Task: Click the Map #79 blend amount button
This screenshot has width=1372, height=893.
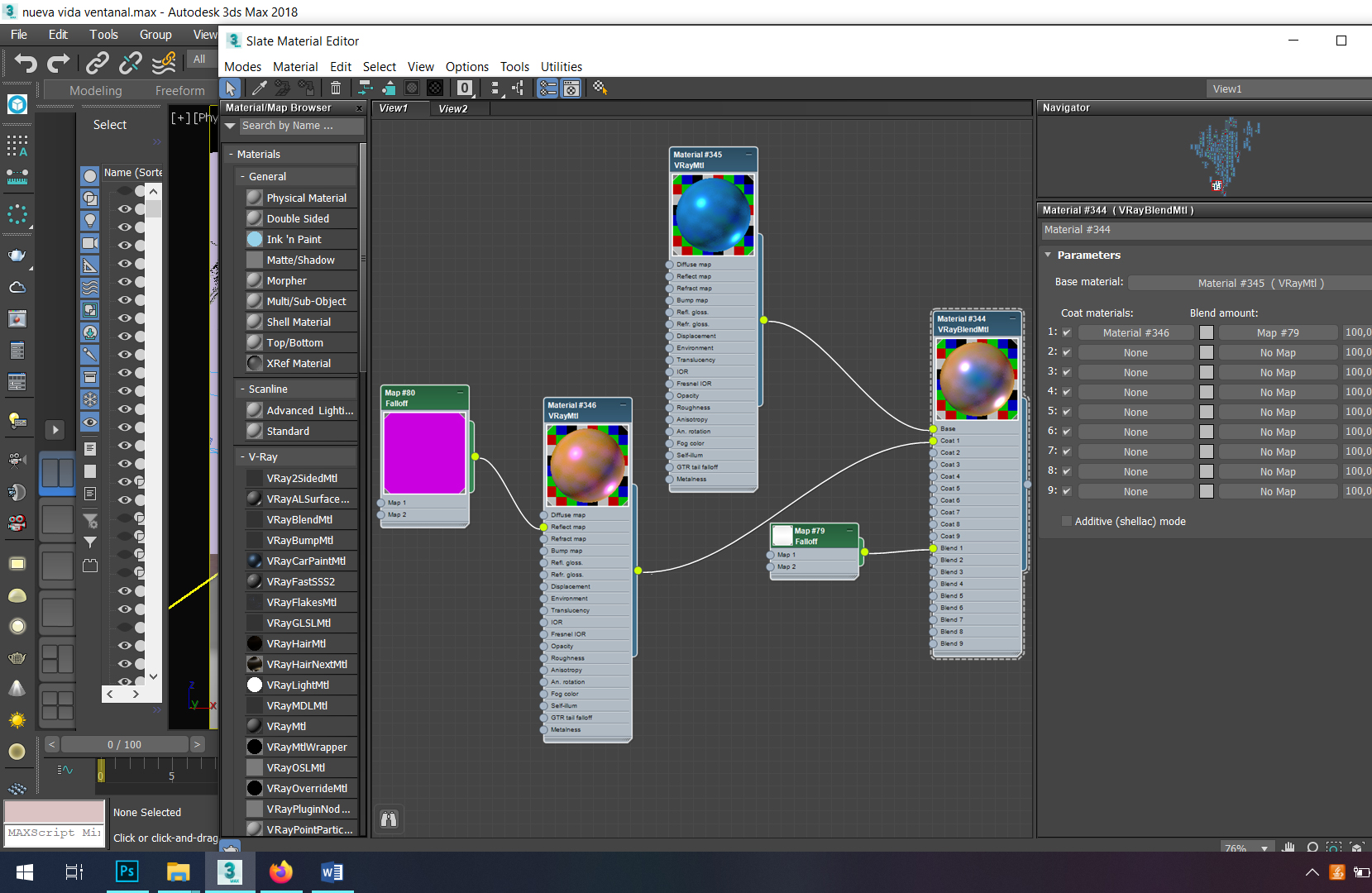Action: point(1277,332)
